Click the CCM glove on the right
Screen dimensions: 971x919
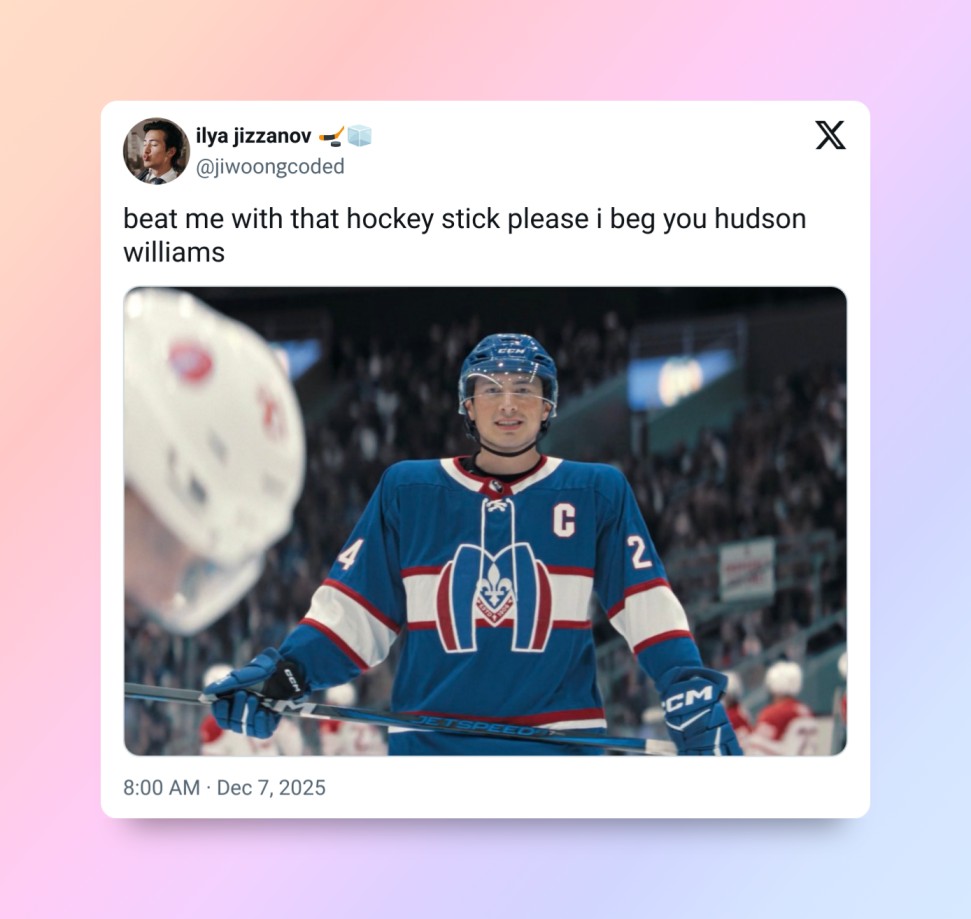point(698,710)
